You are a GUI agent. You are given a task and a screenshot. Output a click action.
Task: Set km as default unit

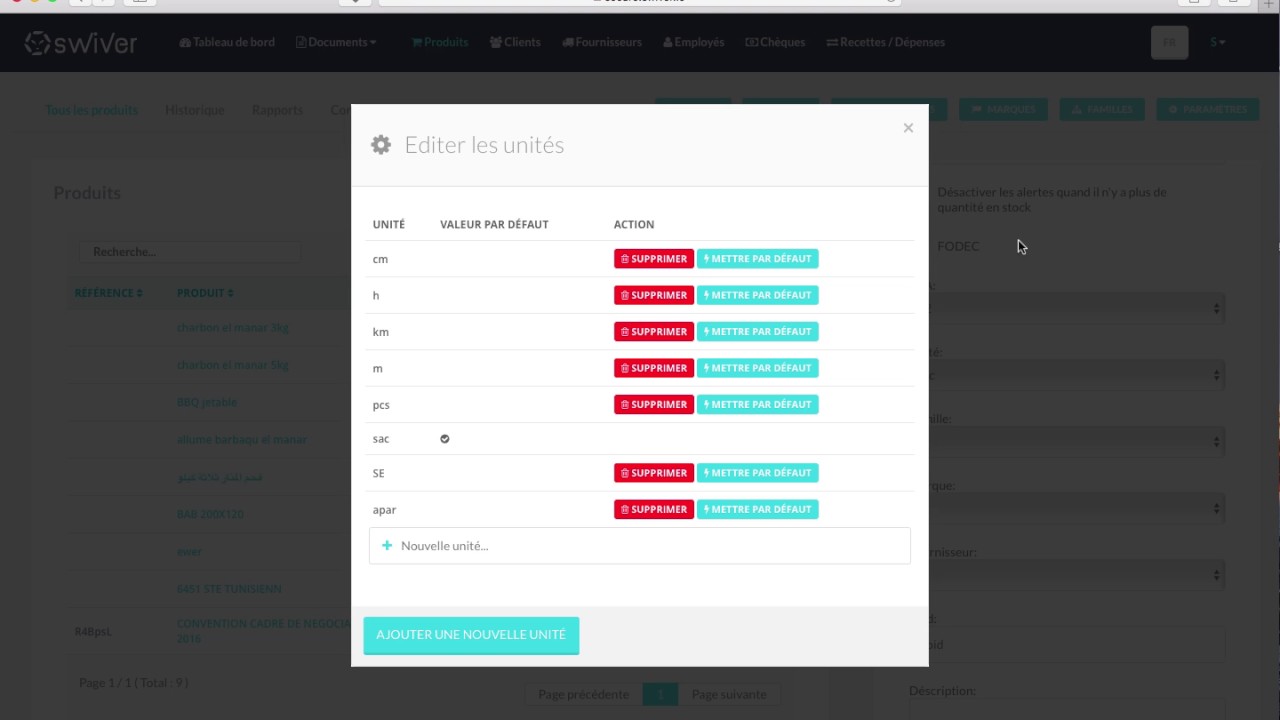pos(757,332)
